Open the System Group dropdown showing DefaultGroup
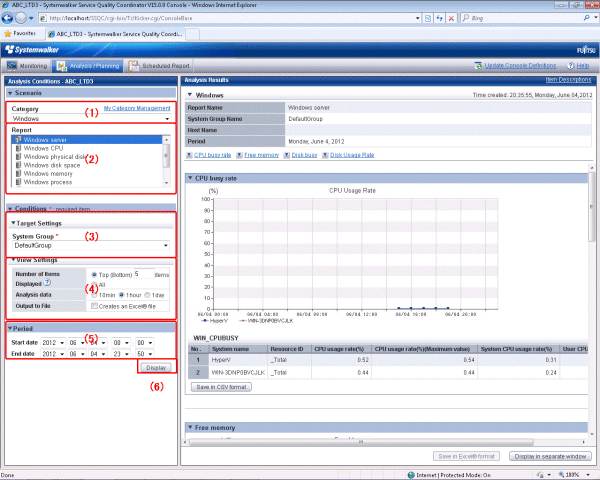Viewport: 600px width, 480px height. click(91, 245)
